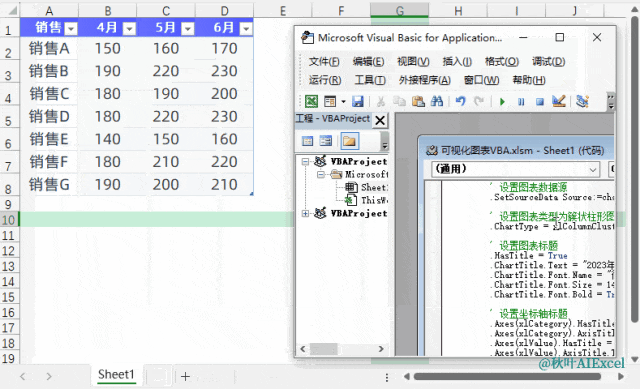The height and width of the screenshot is (389, 640).
Task: Click View Object icon in project pane
Action: 326,141
